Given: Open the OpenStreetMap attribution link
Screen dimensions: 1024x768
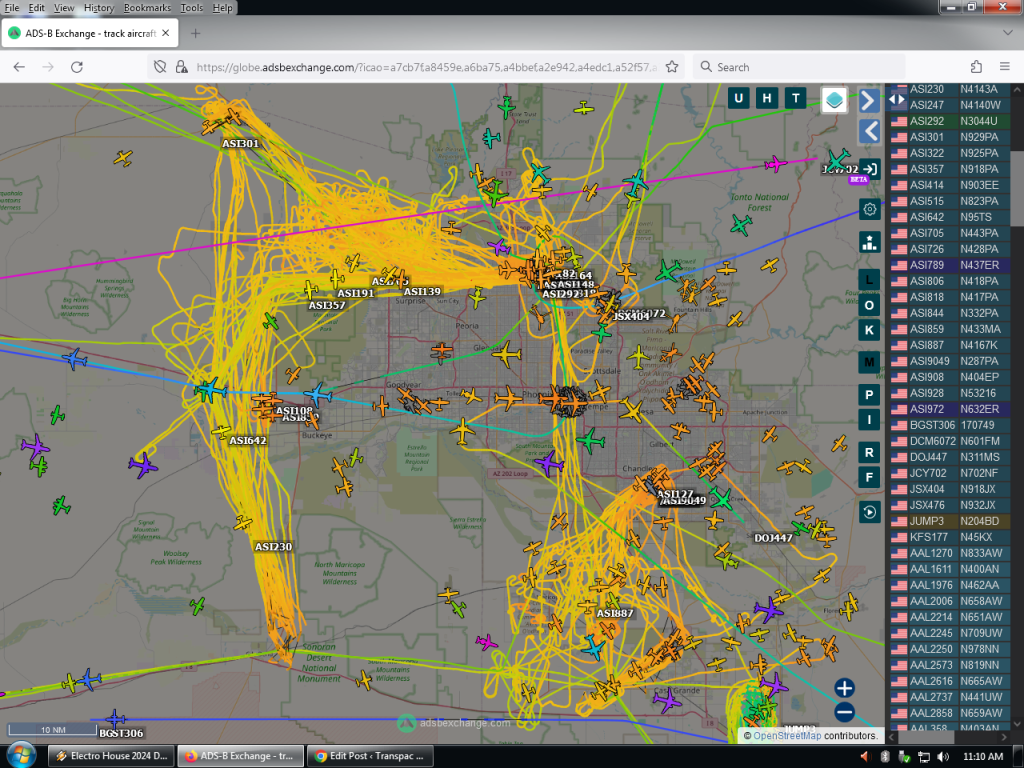Looking at the screenshot, I should point(787,735).
